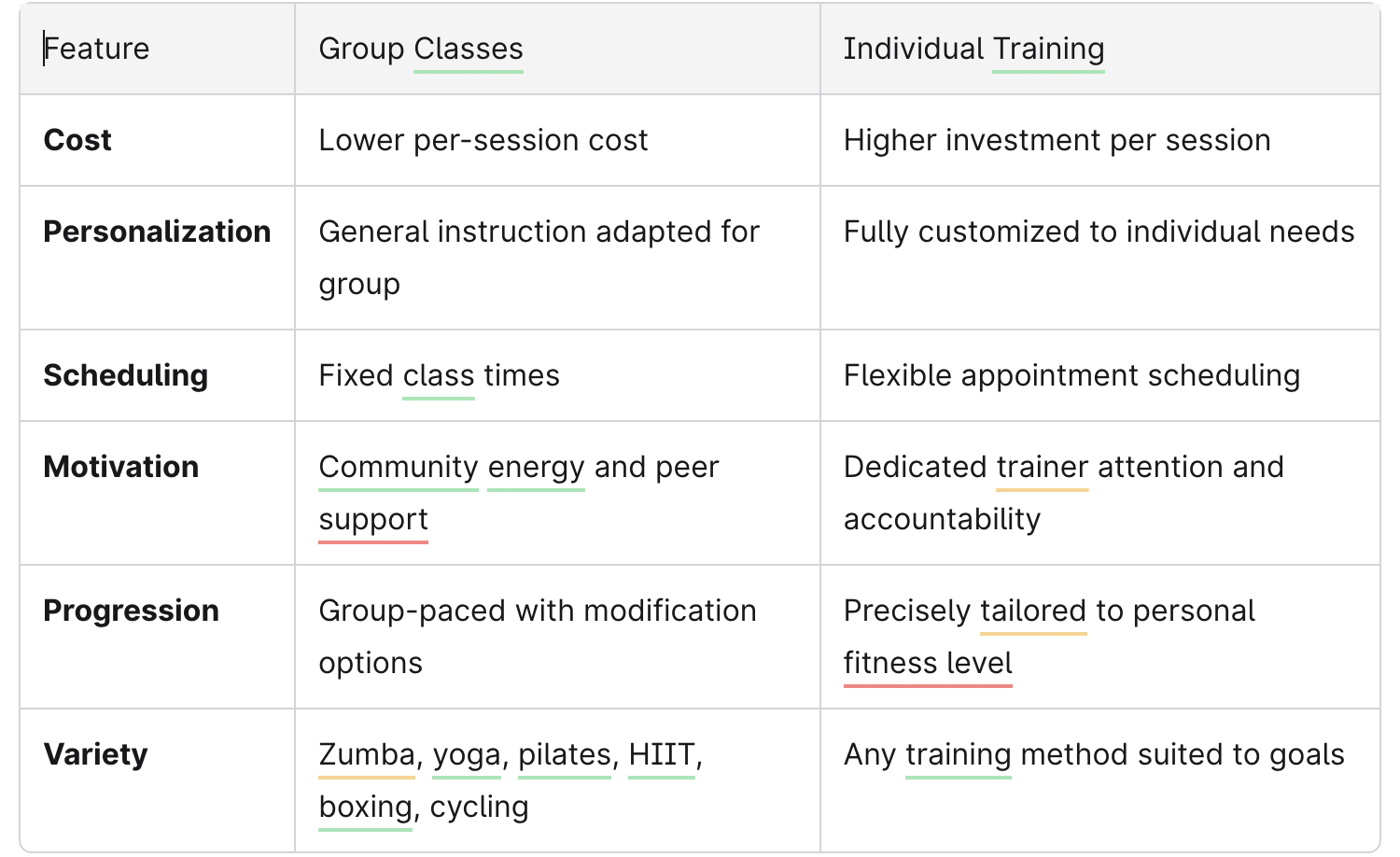Click the Feature header cell
The height and width of the screenshot is (857, 1400).
point(97,49)
